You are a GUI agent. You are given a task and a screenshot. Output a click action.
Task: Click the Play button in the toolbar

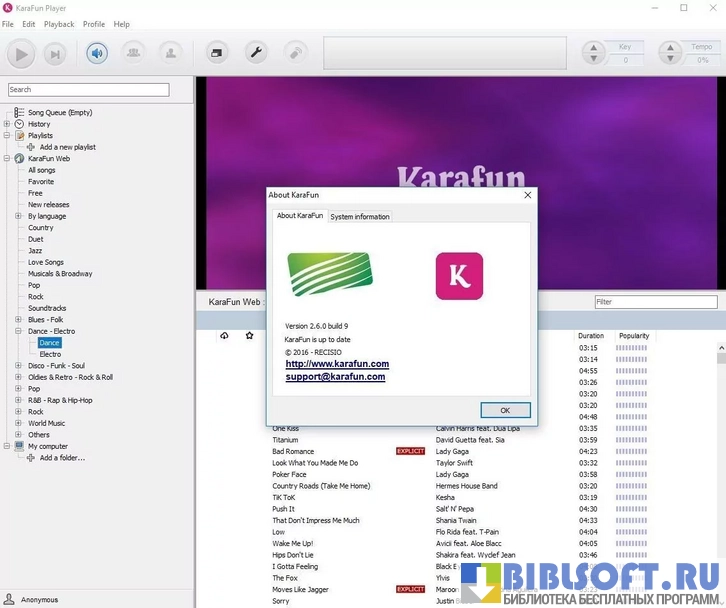pyautogui.click(x=21, y=53)
